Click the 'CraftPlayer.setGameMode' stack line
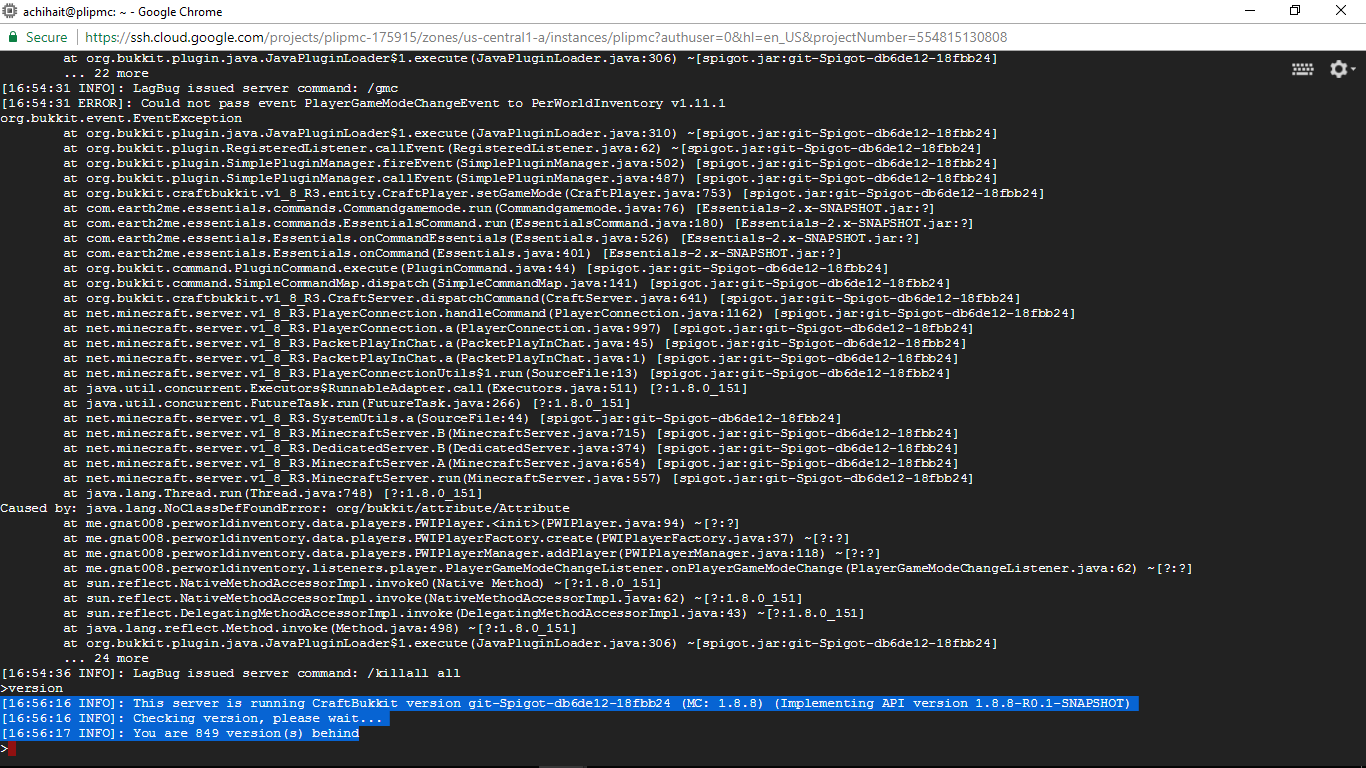Image resolution: width=1366 pixels, height=768 pixels. point(553,193)
